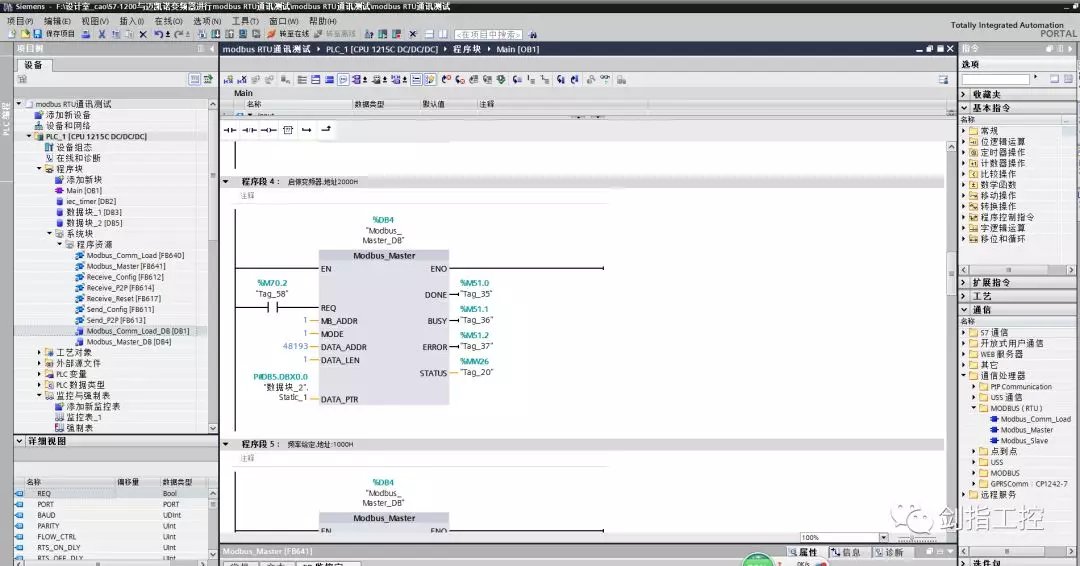Switch to the 诊断 diagnostics tab

click(889, 552)
